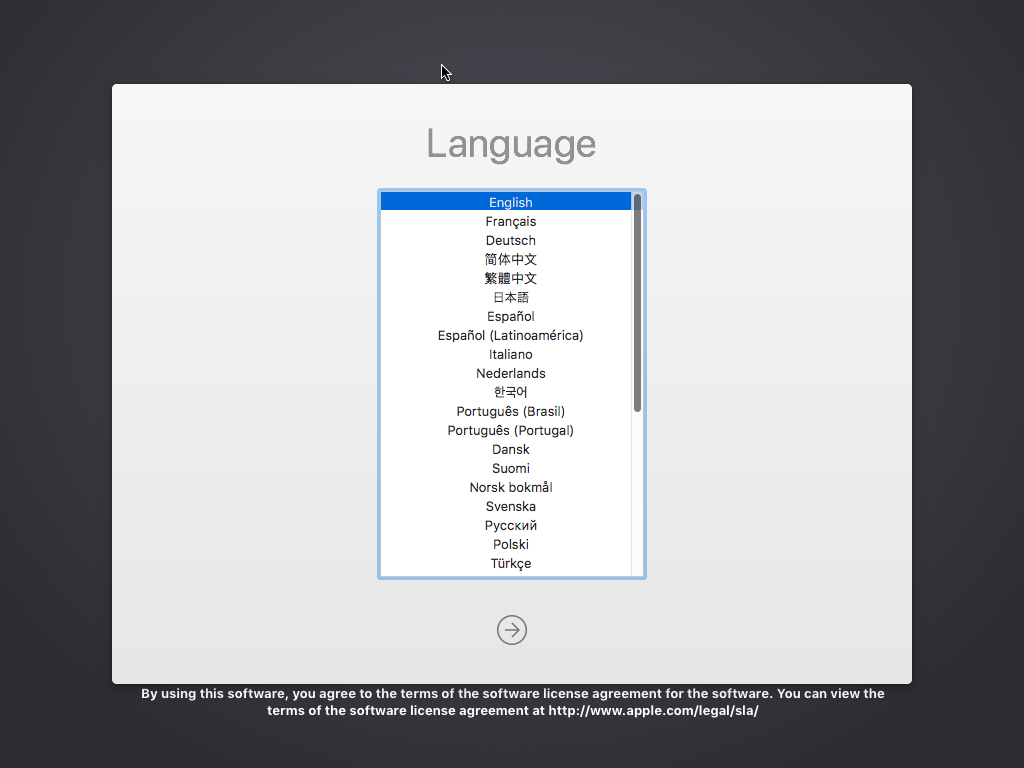Choose Português (Brasil) language

(x=510, y=411)
